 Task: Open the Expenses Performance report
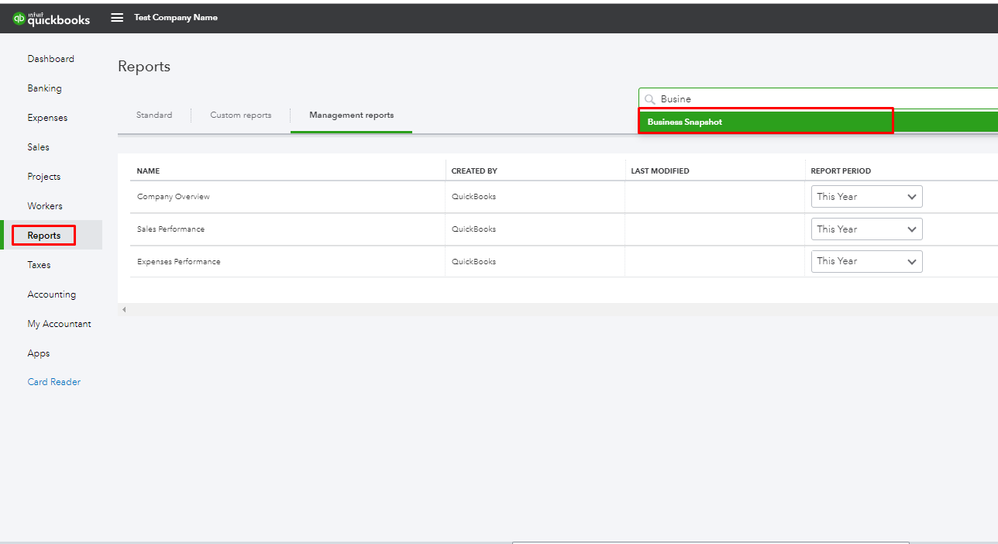178,262
